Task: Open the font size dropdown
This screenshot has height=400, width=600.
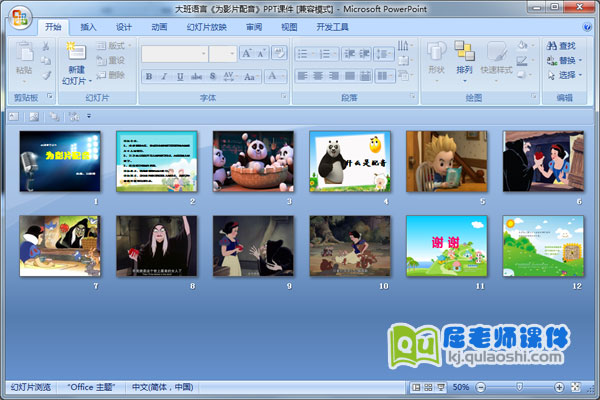Action: pos(232,54)
